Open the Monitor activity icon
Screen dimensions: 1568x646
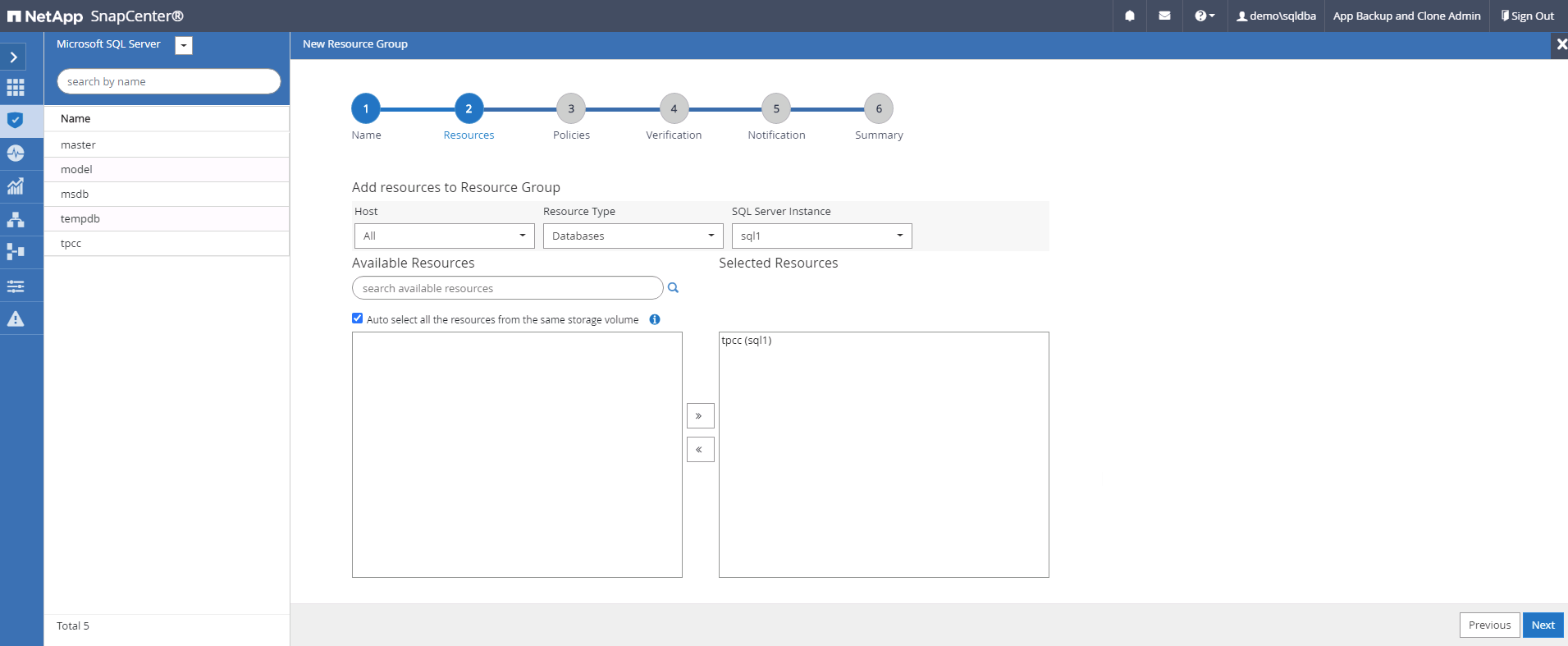click(16, 153)
